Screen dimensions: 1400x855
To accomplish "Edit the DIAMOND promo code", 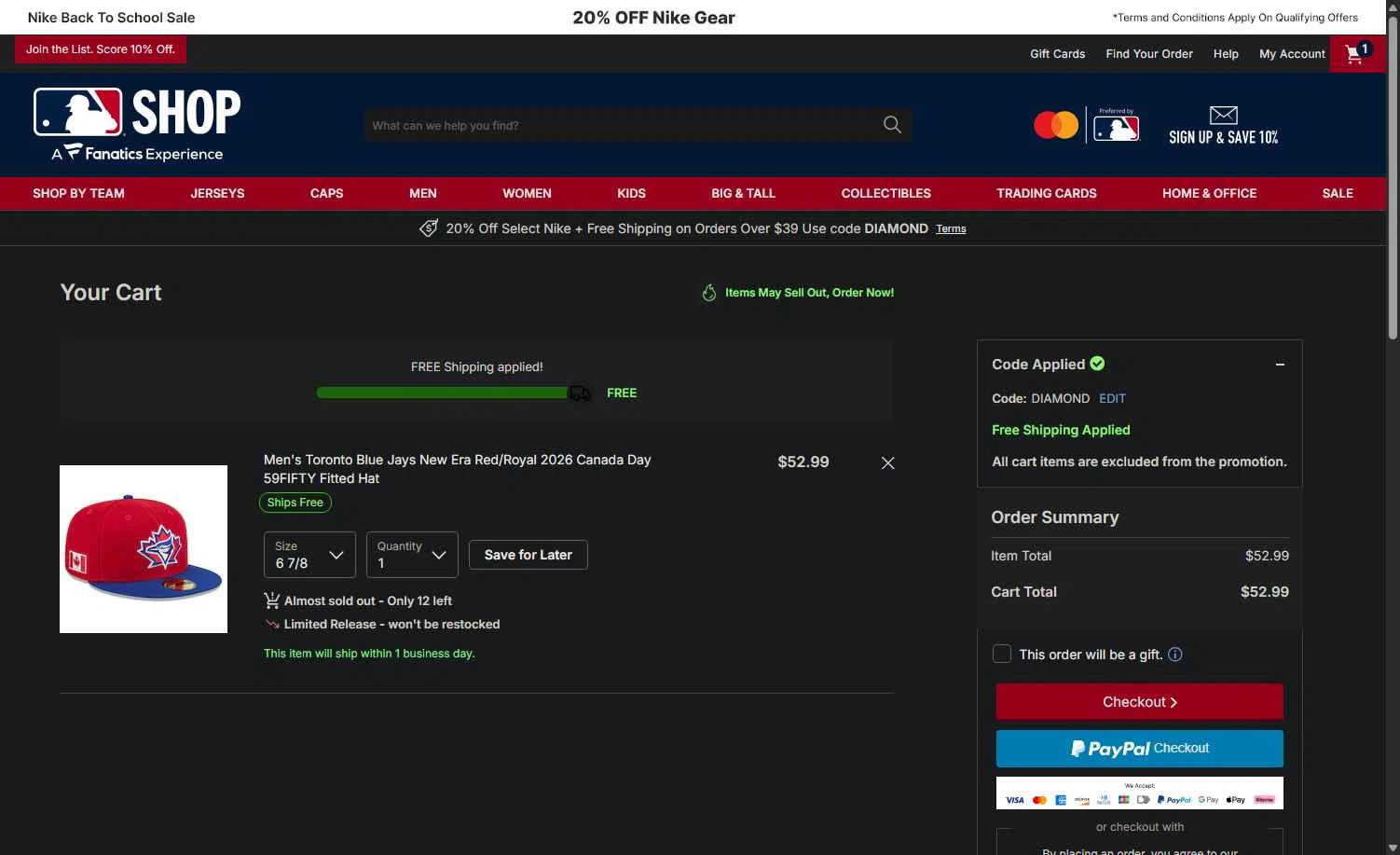I will 1112,398.
